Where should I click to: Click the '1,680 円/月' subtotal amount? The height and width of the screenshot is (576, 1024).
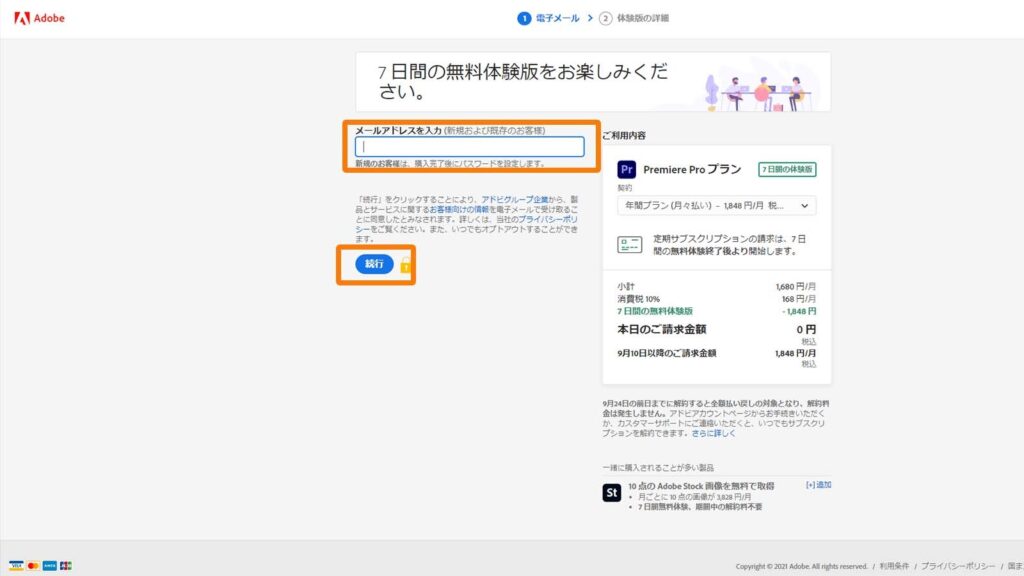[795, 287]
